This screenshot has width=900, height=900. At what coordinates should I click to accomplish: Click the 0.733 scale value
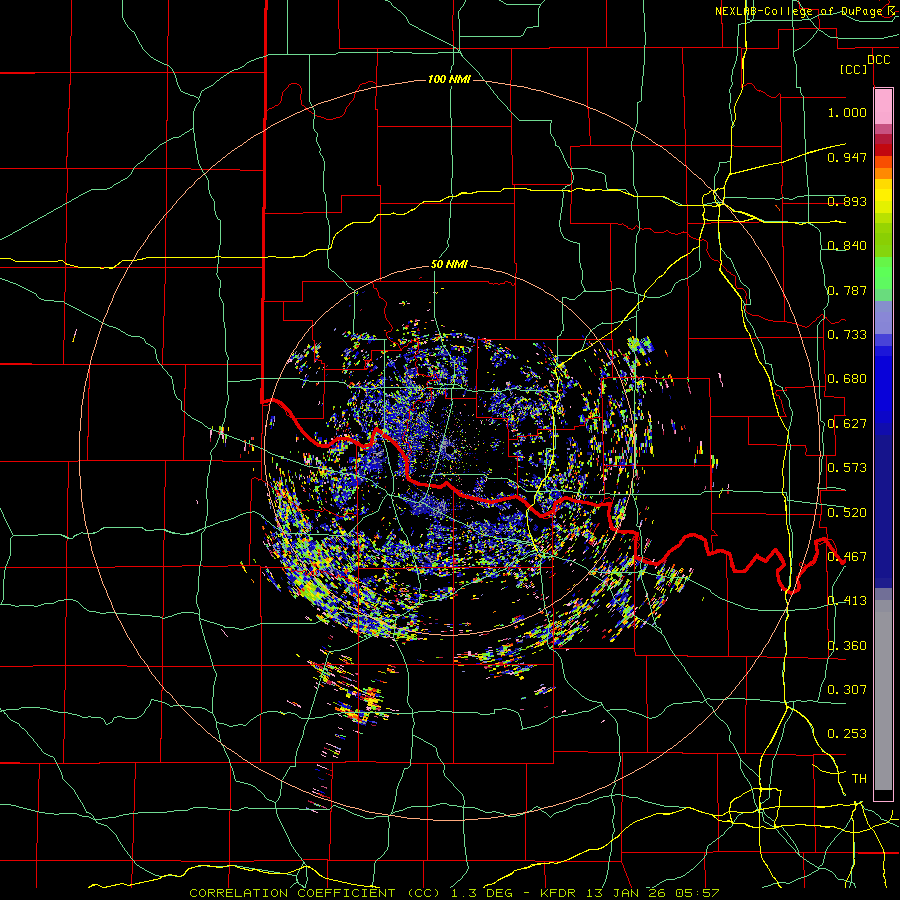(847, 335)
